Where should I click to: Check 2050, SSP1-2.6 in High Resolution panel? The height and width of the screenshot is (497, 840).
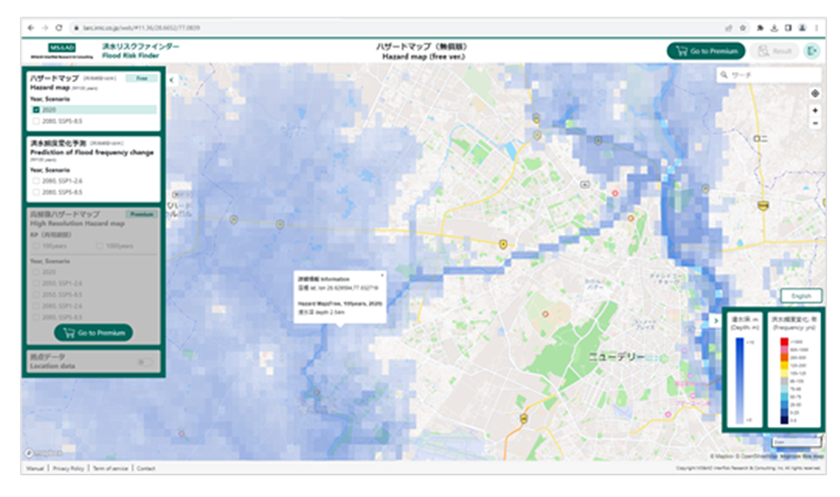coord(36,283)
